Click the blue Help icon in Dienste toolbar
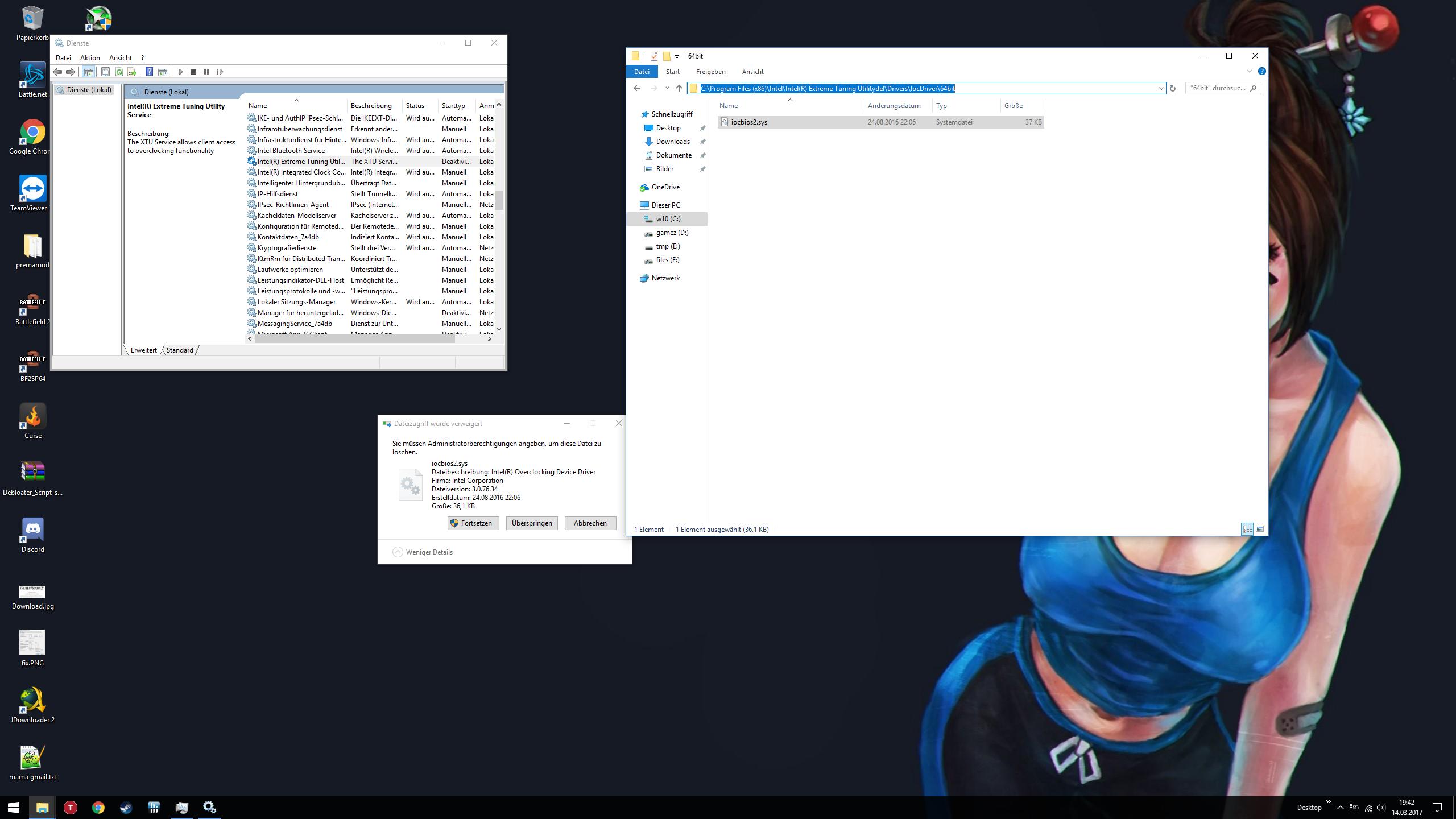Image resolution: width=1456 pixels, height=819 pixels. tap(149, 72)
